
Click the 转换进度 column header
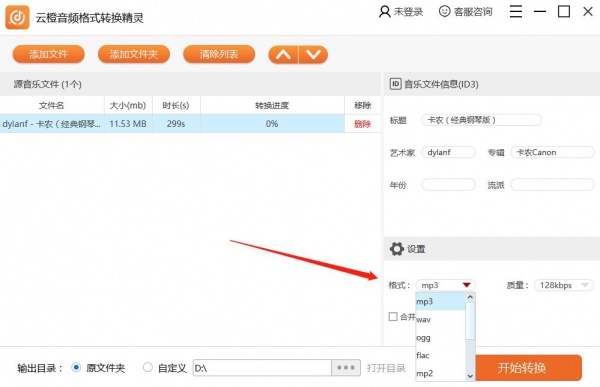tap(272, 105)
